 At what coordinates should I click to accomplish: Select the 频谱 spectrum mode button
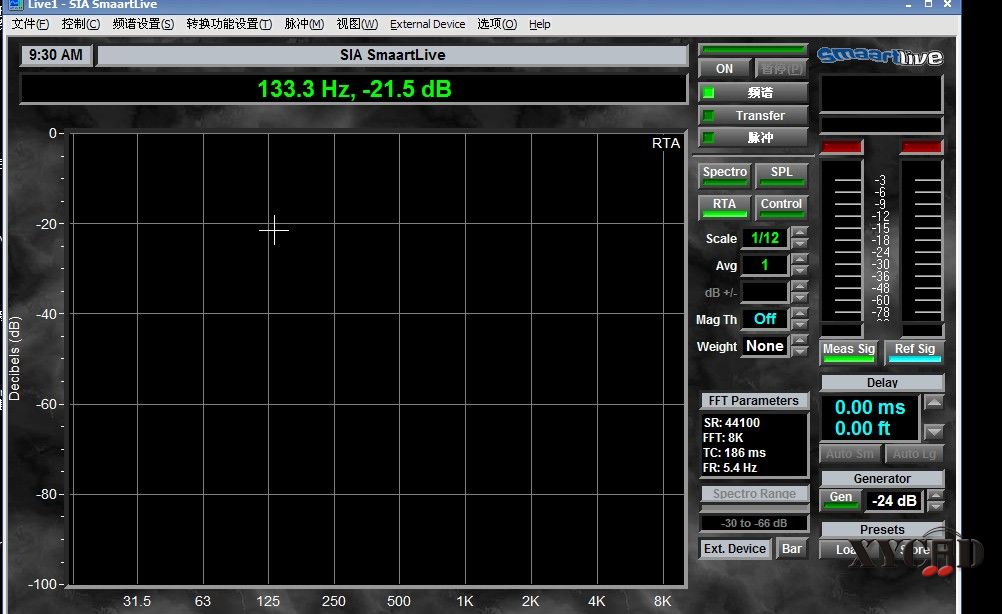pos(753,93)
